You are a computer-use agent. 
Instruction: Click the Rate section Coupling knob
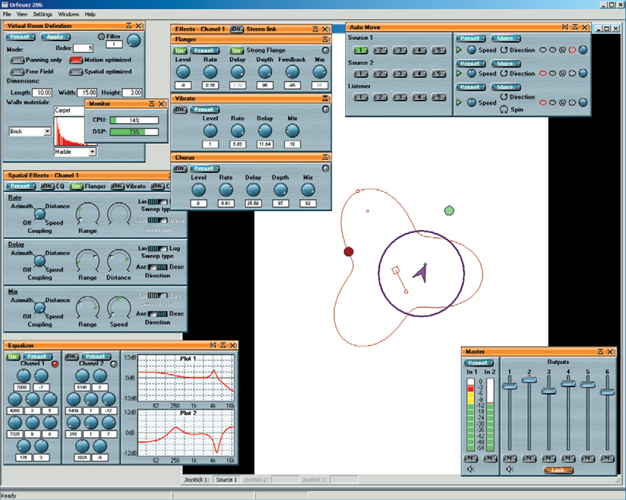40,214
